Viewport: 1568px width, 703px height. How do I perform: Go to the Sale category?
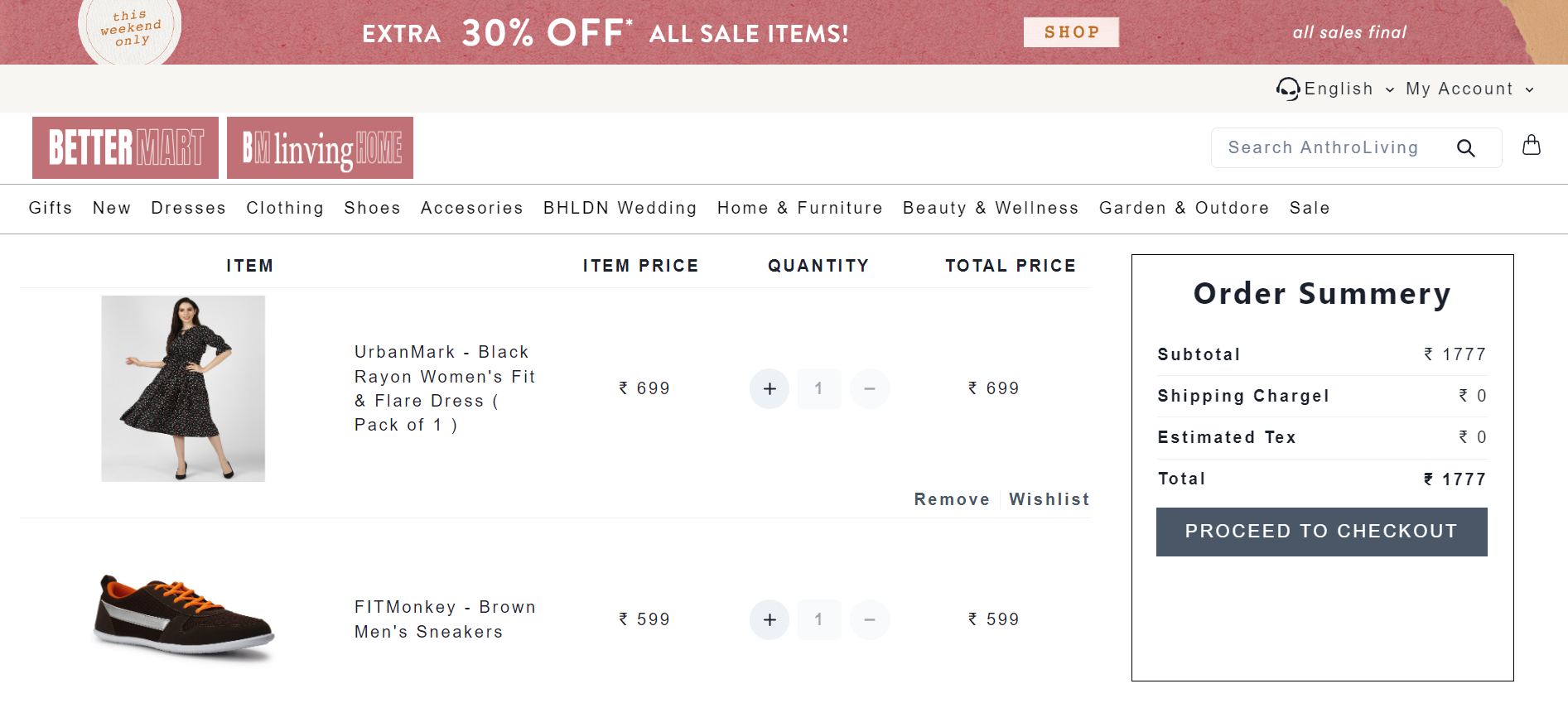tap(1309, 208)
